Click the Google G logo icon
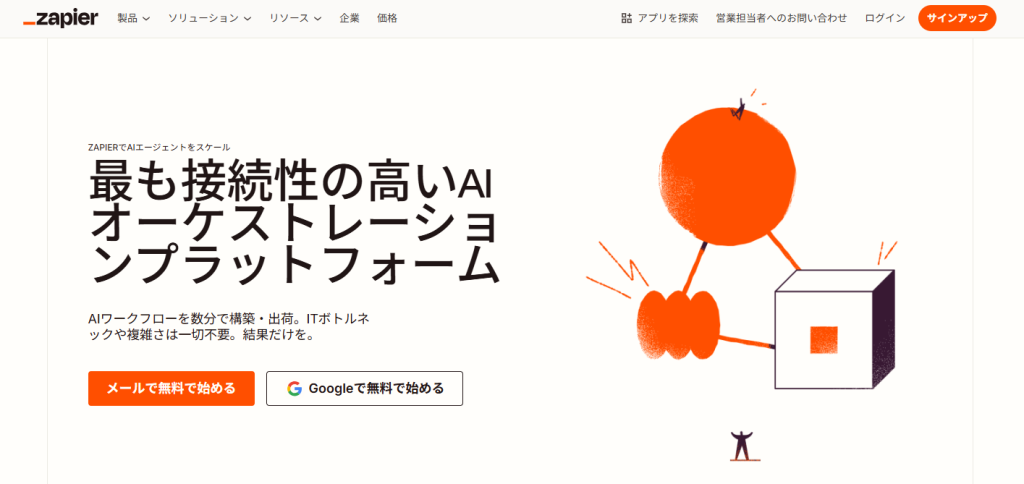1024x484 pixels. coord(294,389)
